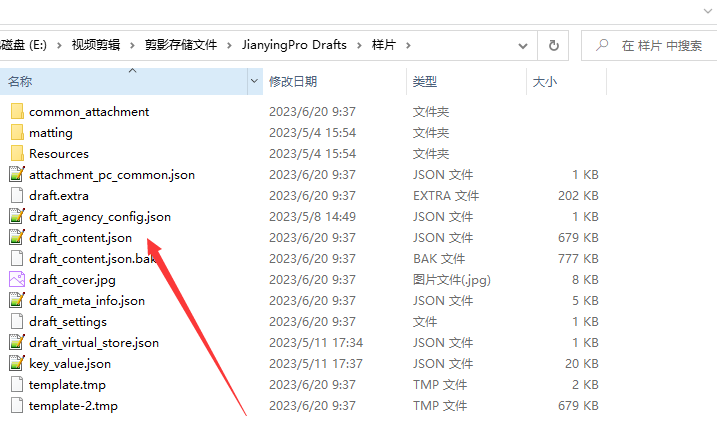The height and width of the screenshot is (434, 717).
Task: Select the draft.extra file name
Action: pos(59,196)
